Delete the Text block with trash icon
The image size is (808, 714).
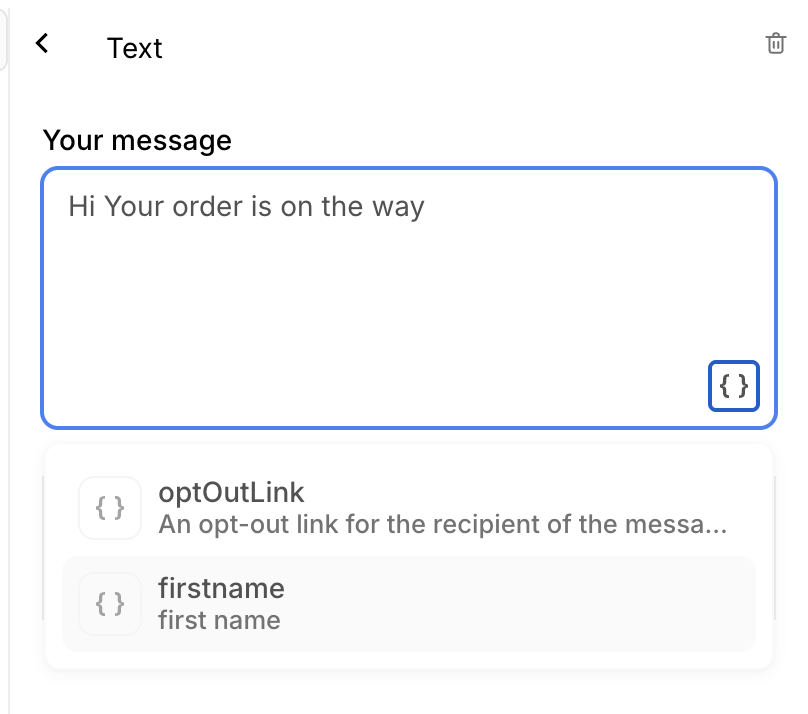coord(775,44)
